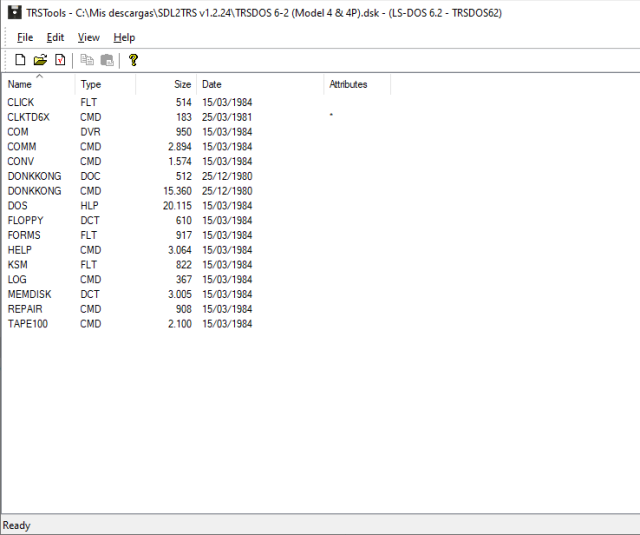Select the FLOPPY file
640x535 pixels.
pos(25,220)
